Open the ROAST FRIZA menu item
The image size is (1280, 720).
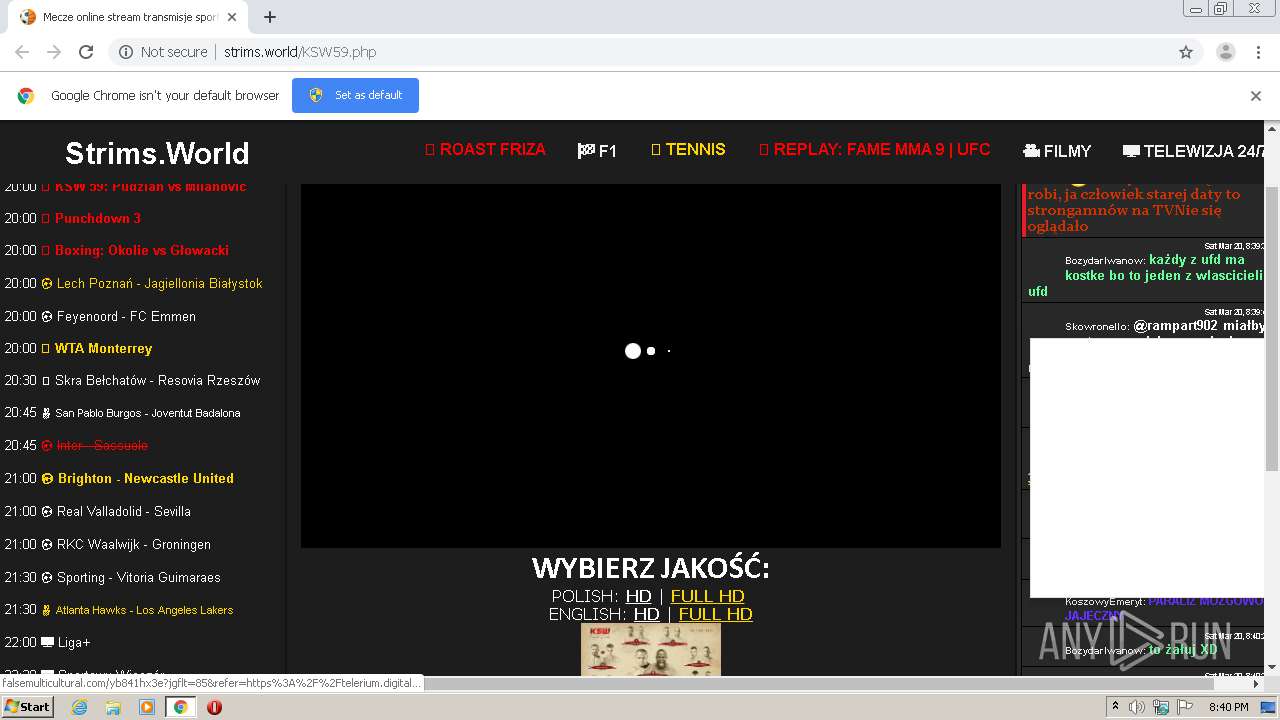pos(485,150)
